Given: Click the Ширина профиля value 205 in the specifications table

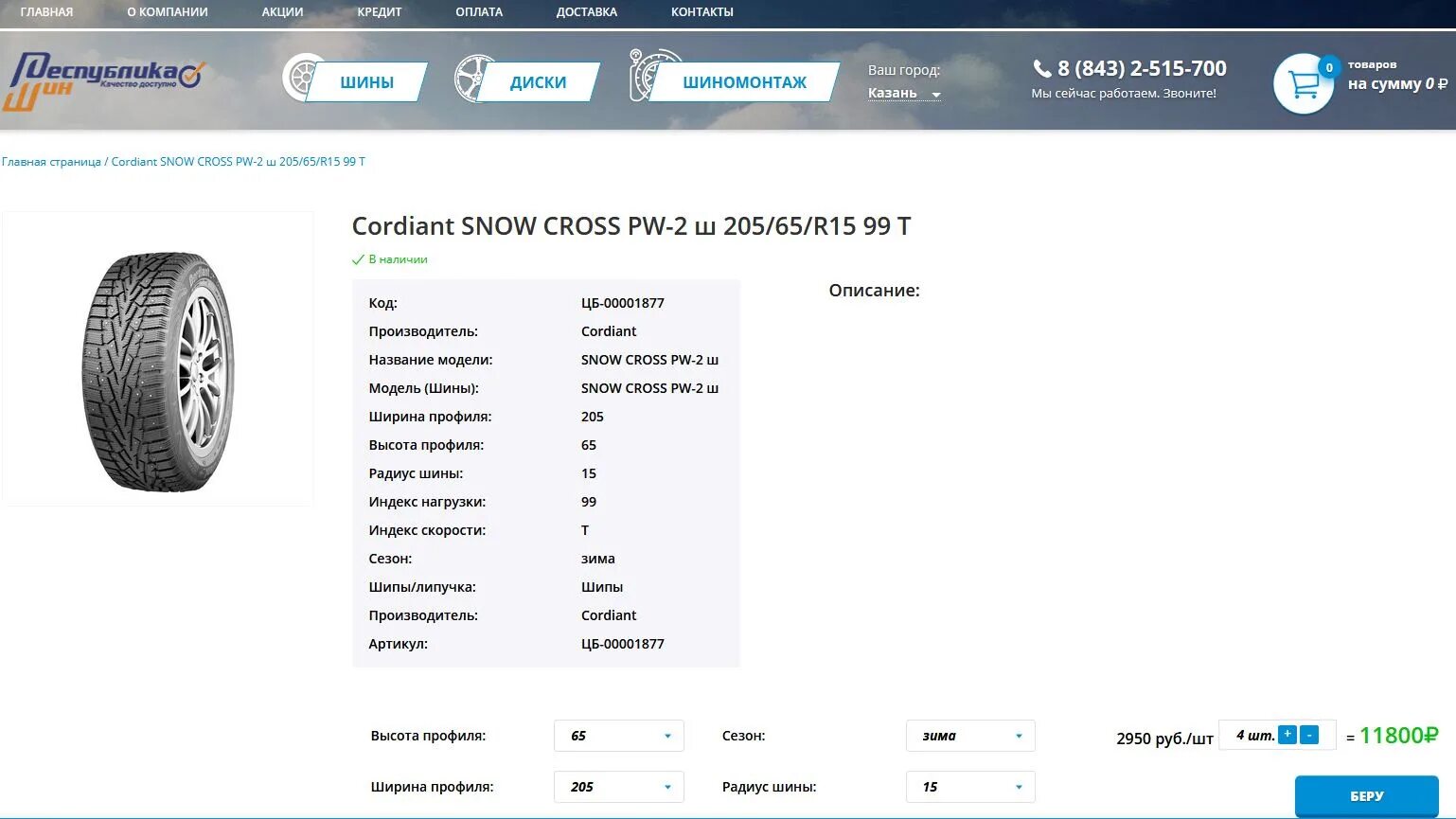Looking at the screenshot, I should tap(593, 417).
